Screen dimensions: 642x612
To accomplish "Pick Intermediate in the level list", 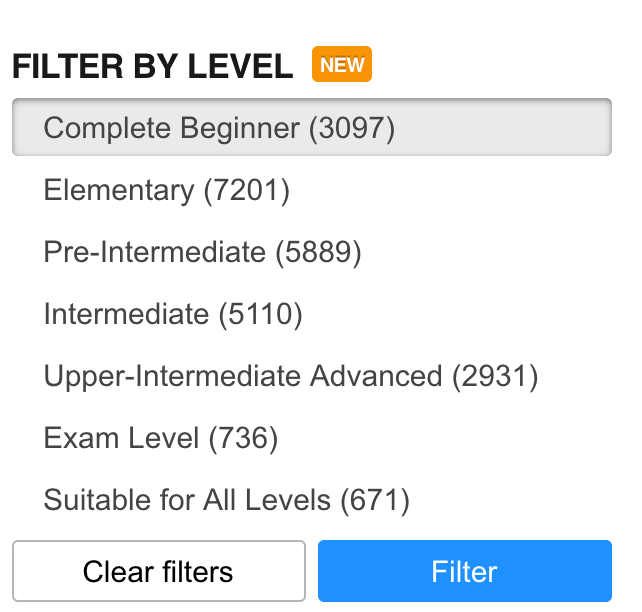I will point(173,314).
